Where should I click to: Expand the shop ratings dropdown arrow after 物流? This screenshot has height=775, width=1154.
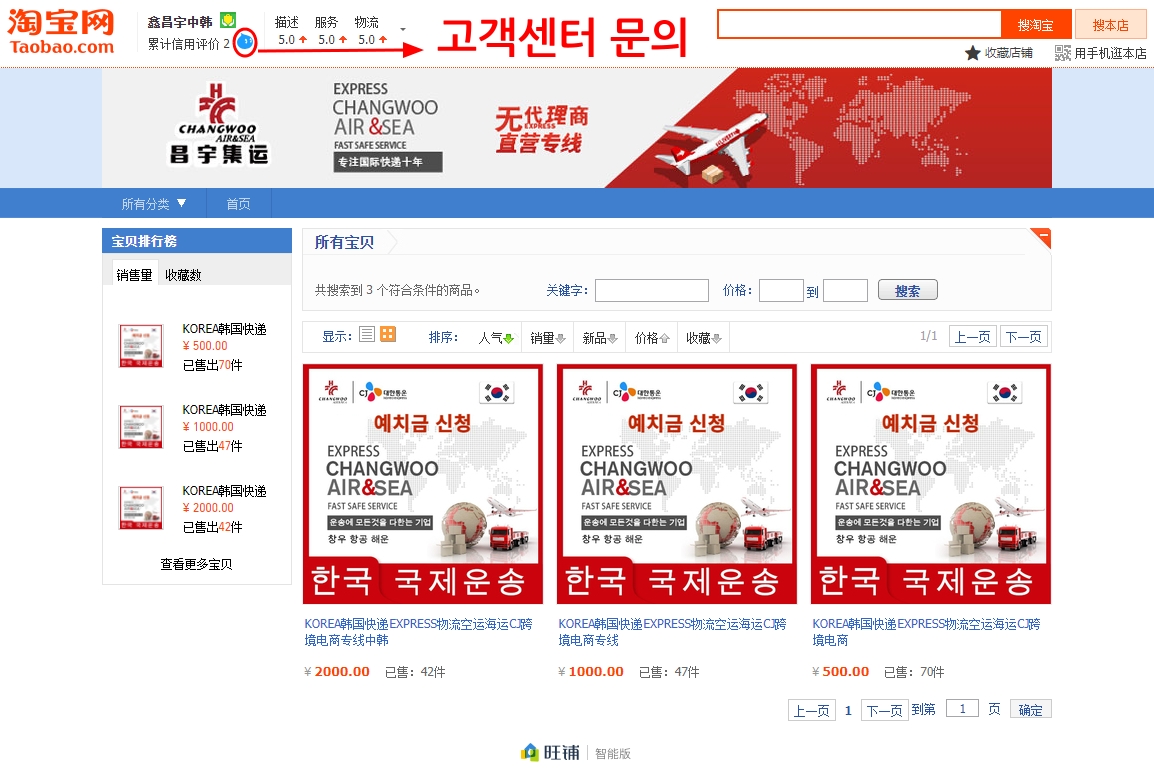[x=403, y=30]
